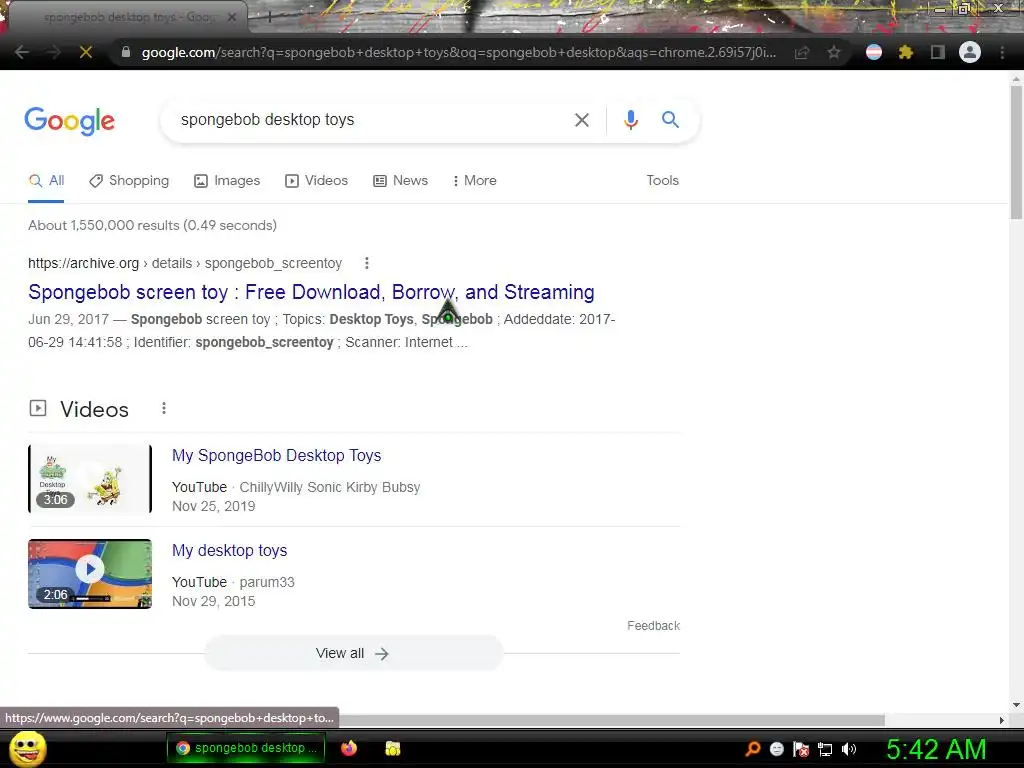Switch to the Images tab
This screenshot has height=768, width=1024.
(227, 181)
